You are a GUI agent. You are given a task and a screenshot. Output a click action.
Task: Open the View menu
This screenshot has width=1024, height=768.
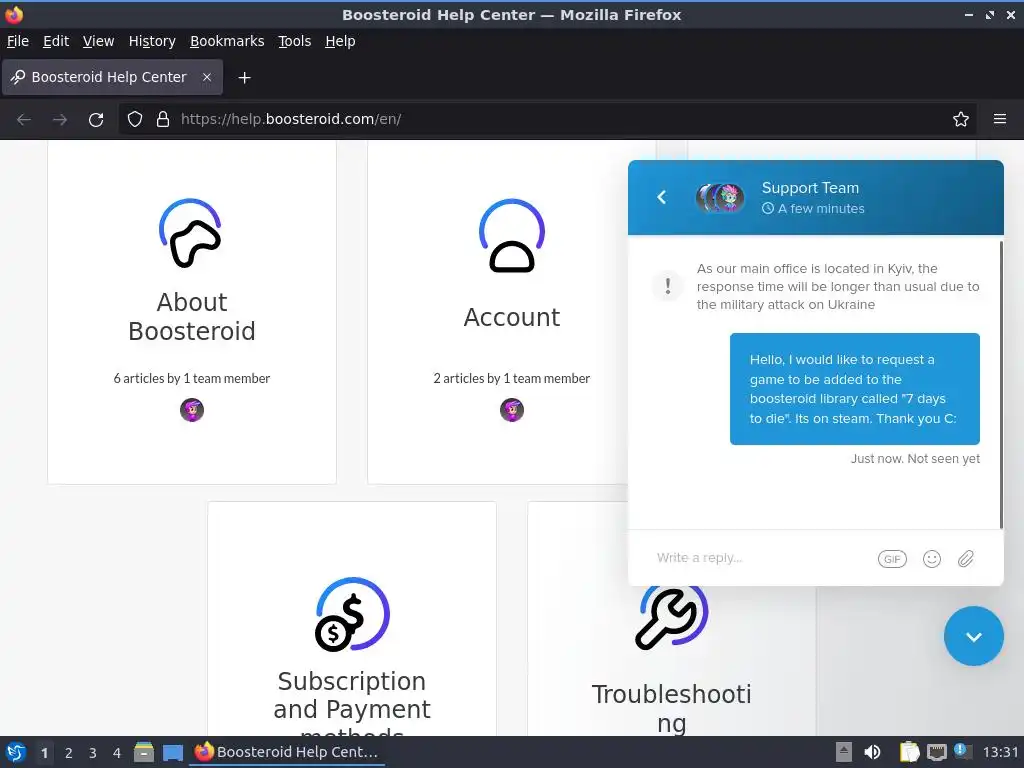pos(99,41)
